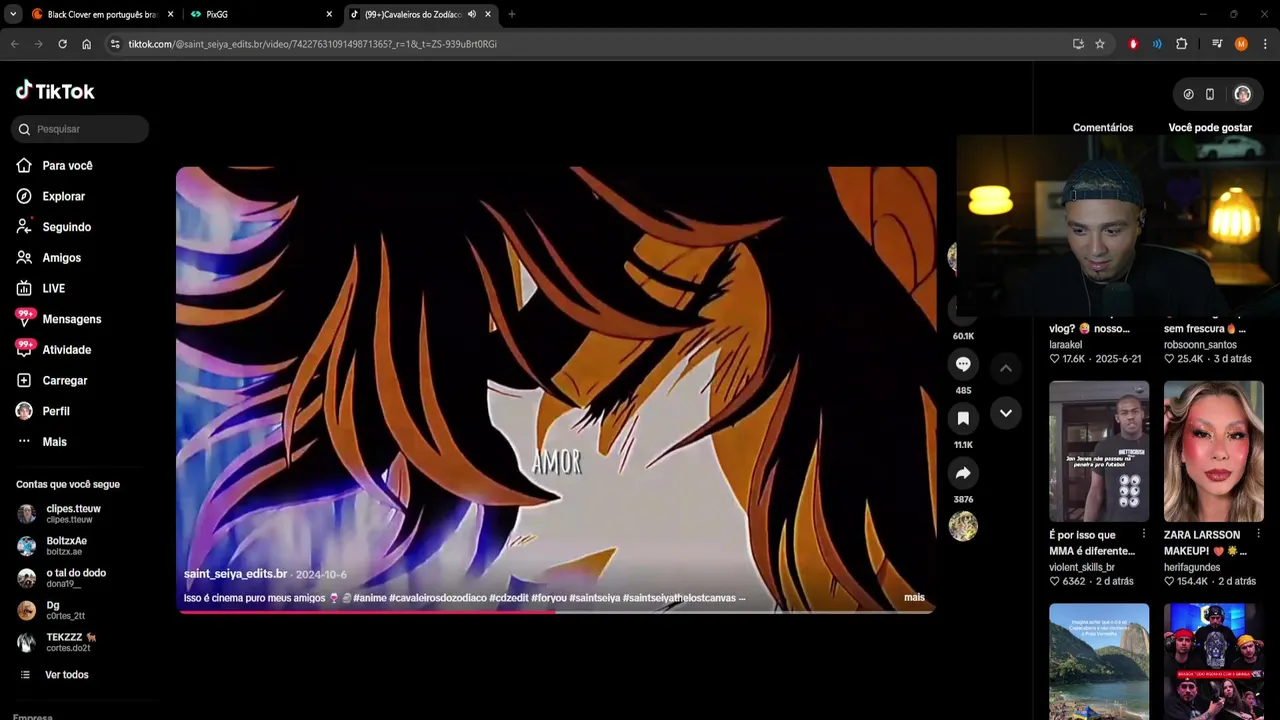Open the profile avatar in the TikTok header
The width and height of the screenshot is (1280, 720).
point(1242,94)
